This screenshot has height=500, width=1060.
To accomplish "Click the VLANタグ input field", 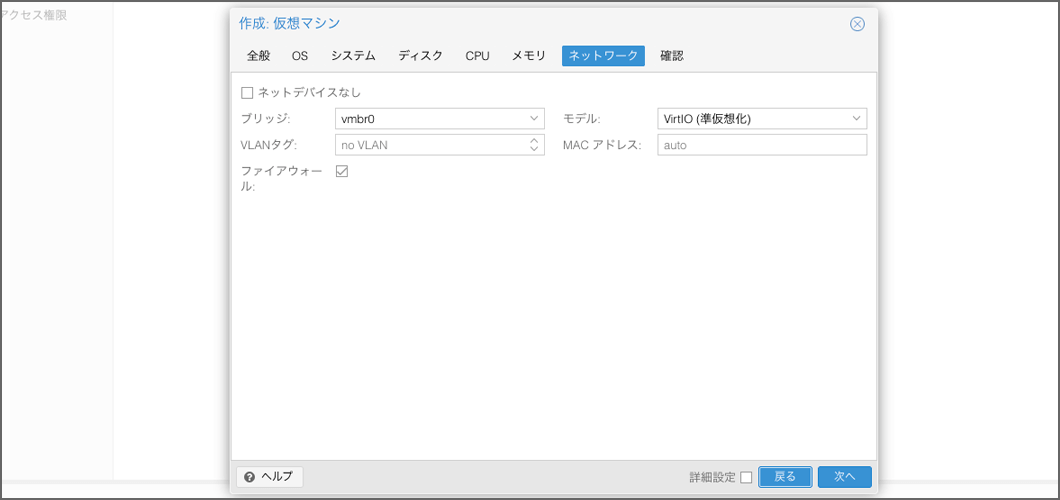I will [x=430, y=145].
